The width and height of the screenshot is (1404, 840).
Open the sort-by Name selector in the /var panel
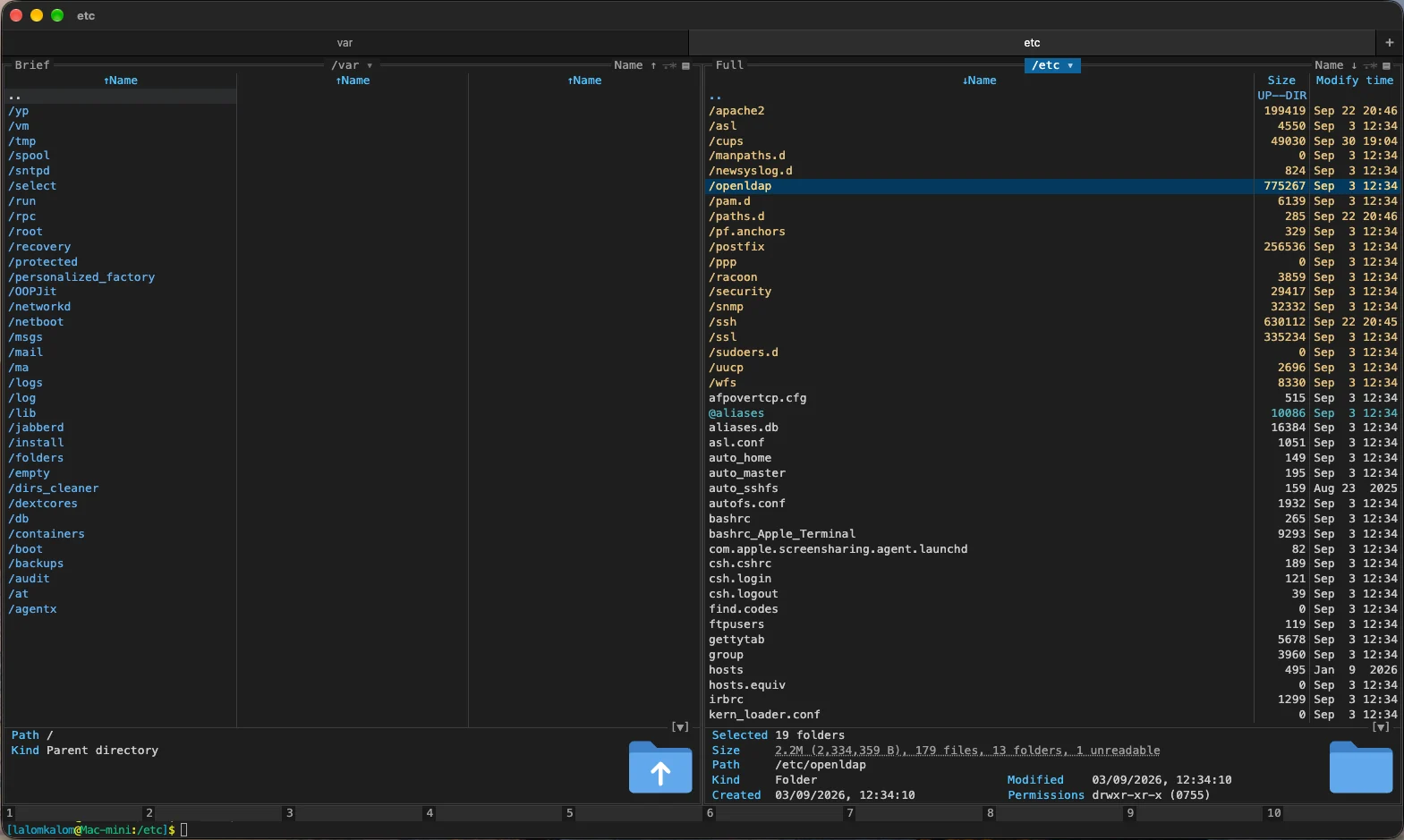[x=628, y=65]
